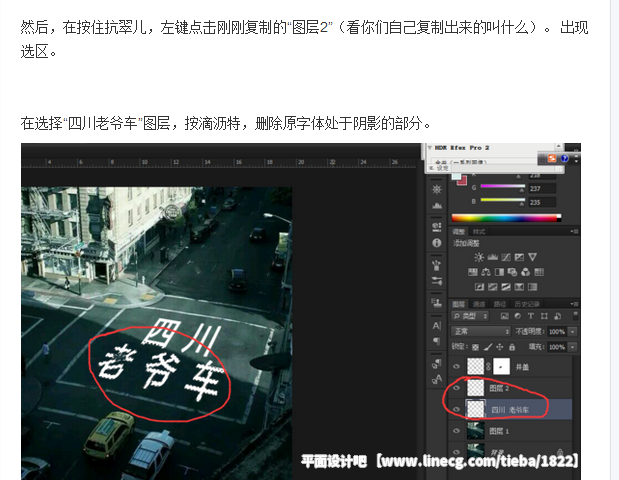Add a Channel Mixer adjustment (three circles)
This screenshot has height=480, width=619.
(525, 272)
